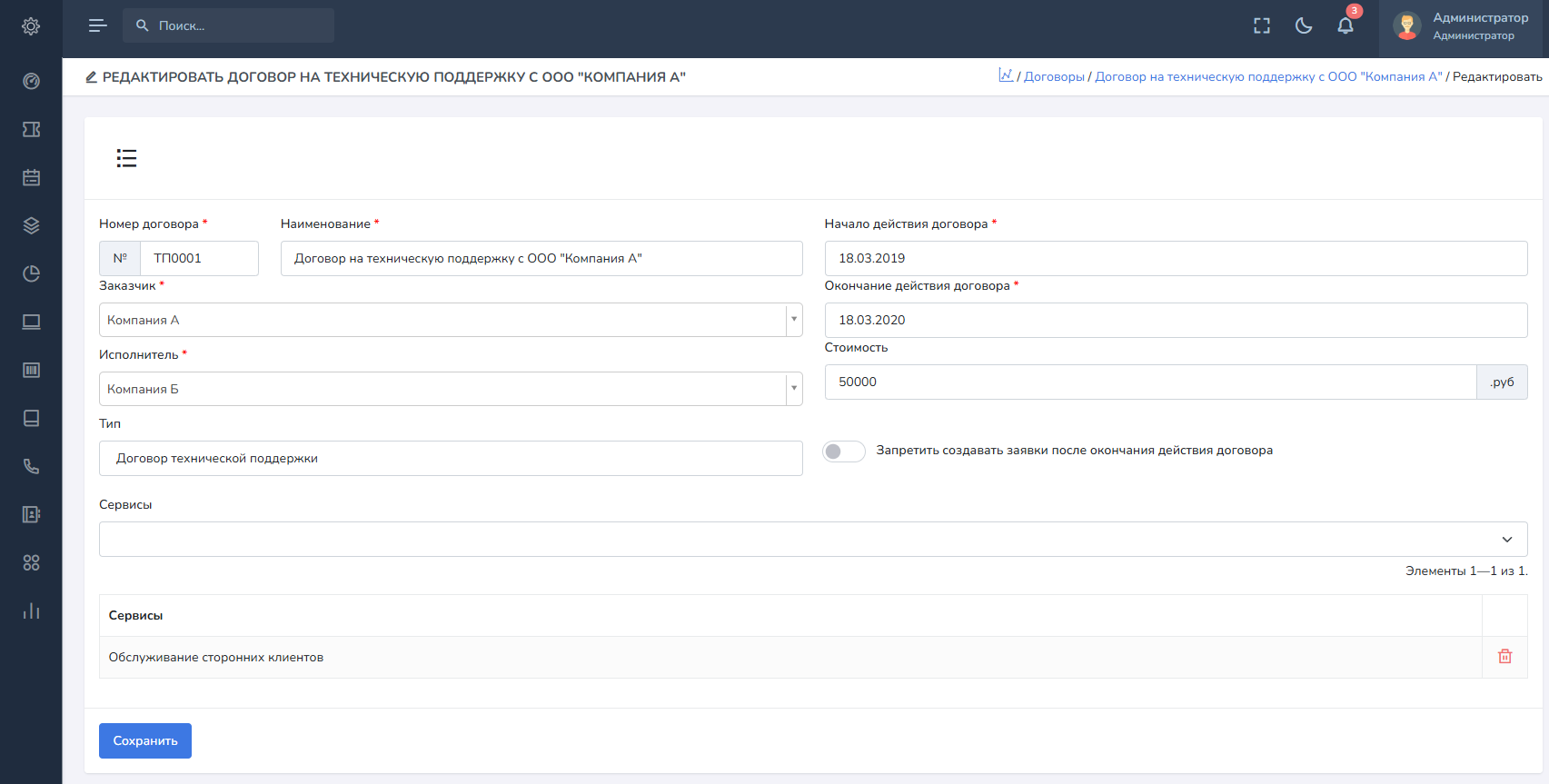
Task: Open the dashboard speedometer icon
Action: [31, 81]
